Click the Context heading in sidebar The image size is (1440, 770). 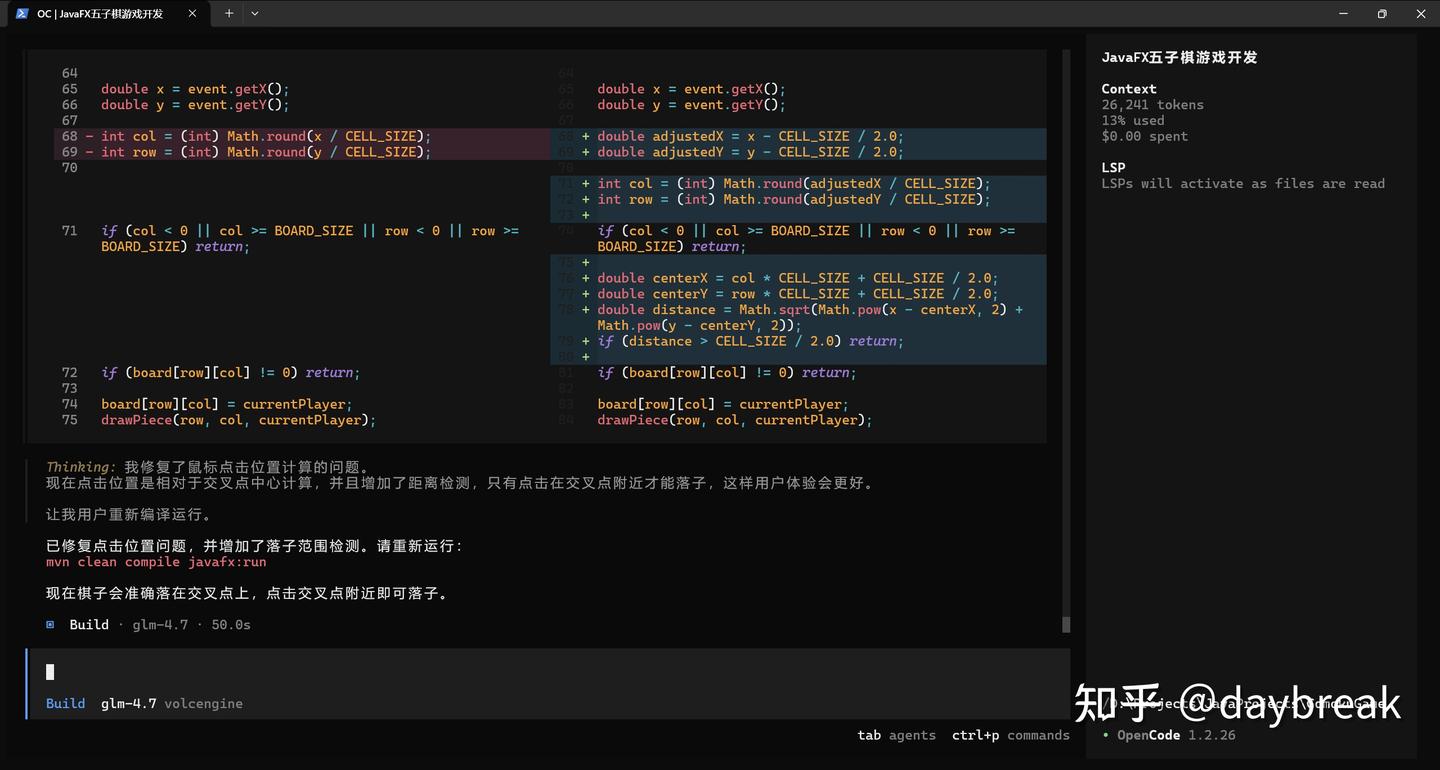coord(1129,89)
